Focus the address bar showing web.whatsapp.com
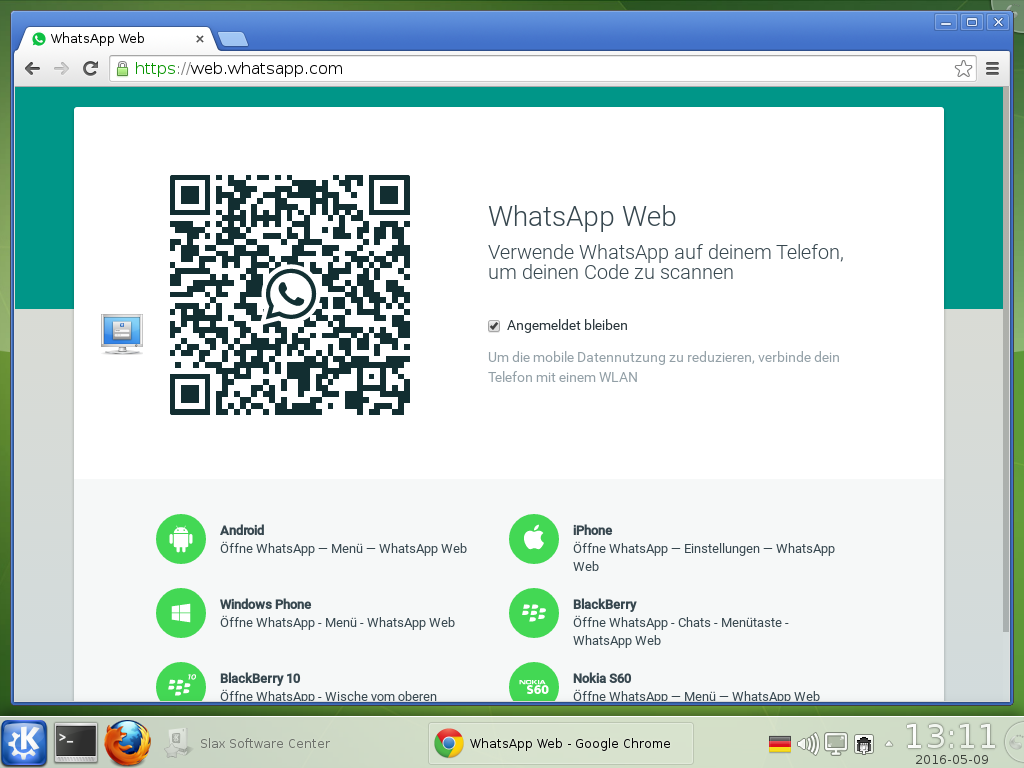 point(542,69)
